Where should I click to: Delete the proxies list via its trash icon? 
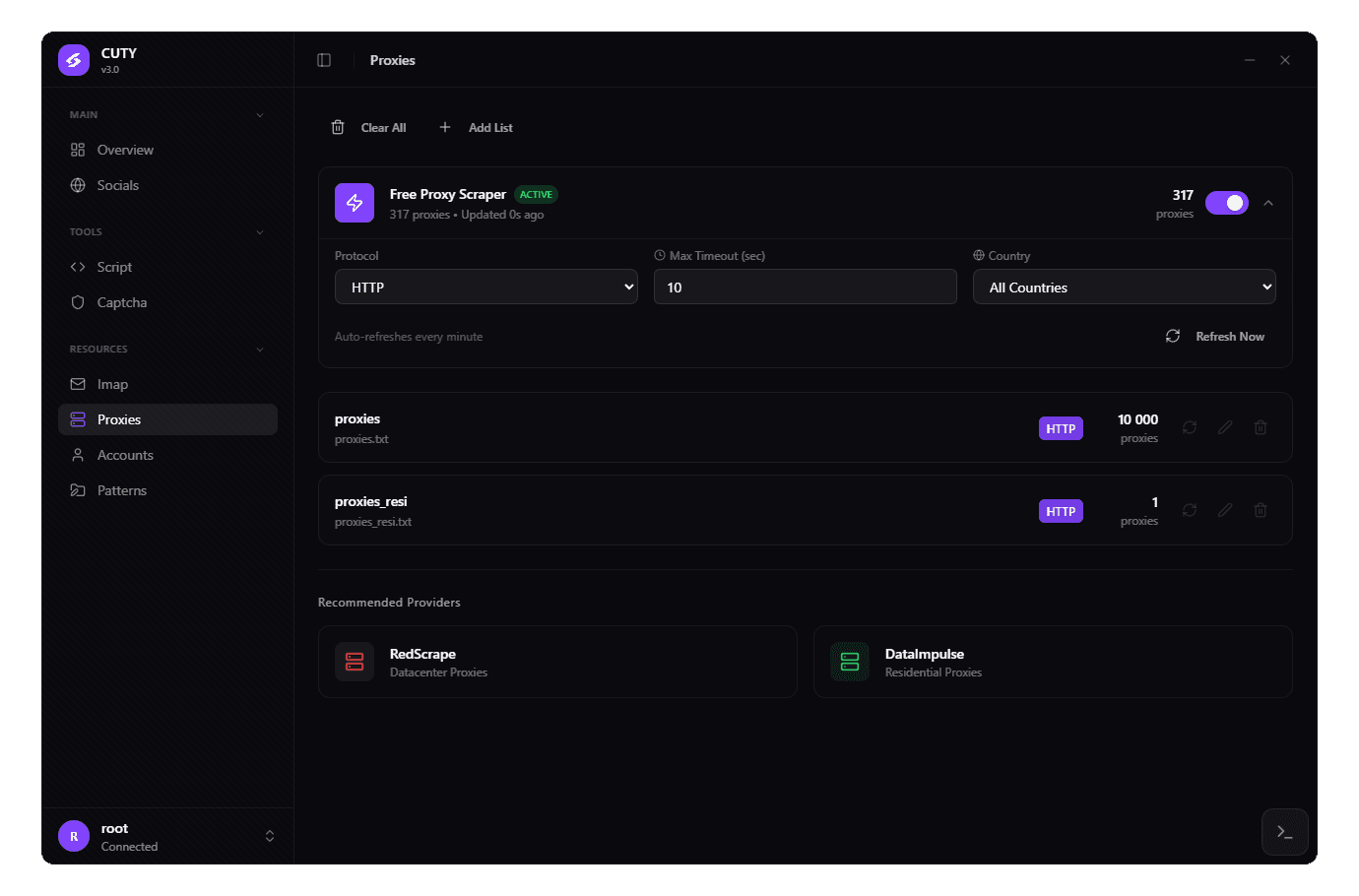click(1261, 427)
